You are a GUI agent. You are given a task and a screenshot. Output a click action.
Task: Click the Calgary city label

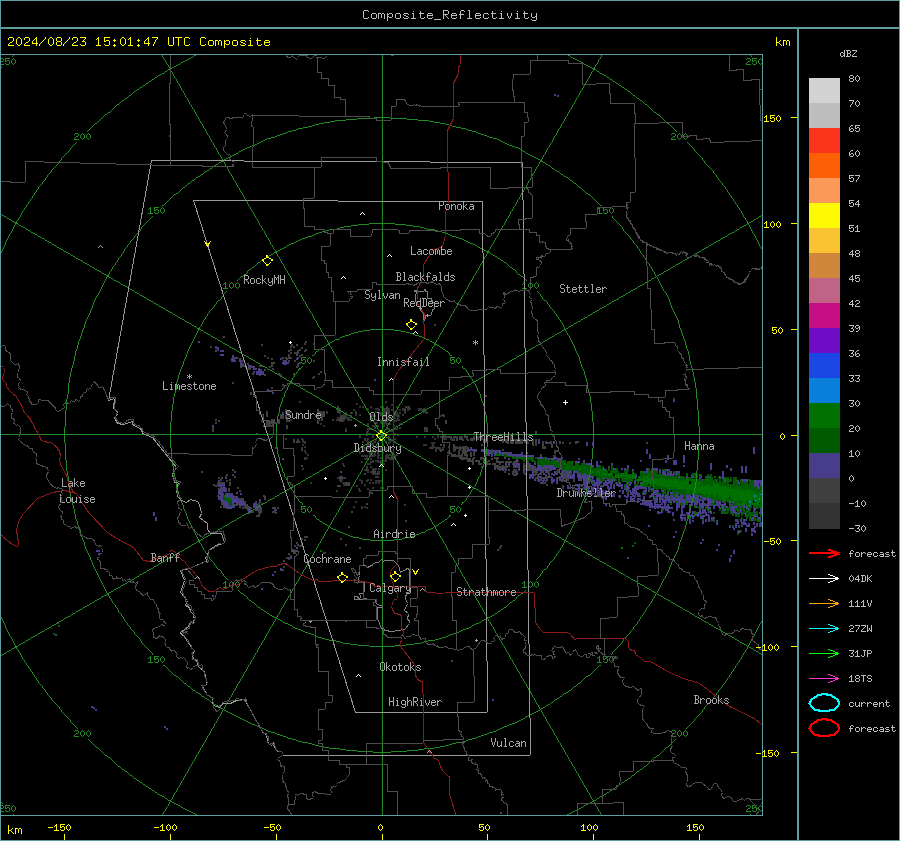pyautogui.click(x=390, y=588)
